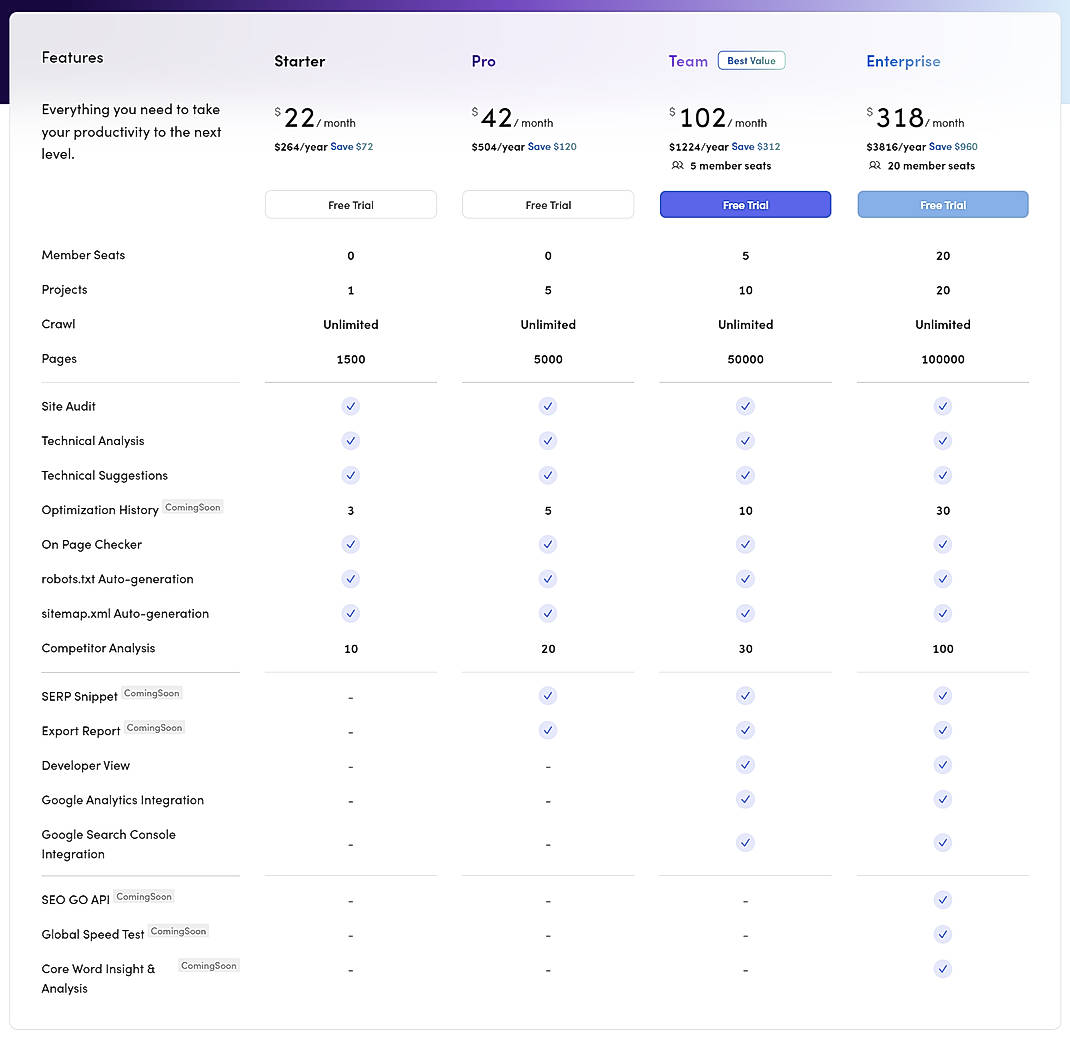Click the member seats icon for Team plan
Image resolution: width=1070 pixels, height=1041 pixels.
pos(678,166)
